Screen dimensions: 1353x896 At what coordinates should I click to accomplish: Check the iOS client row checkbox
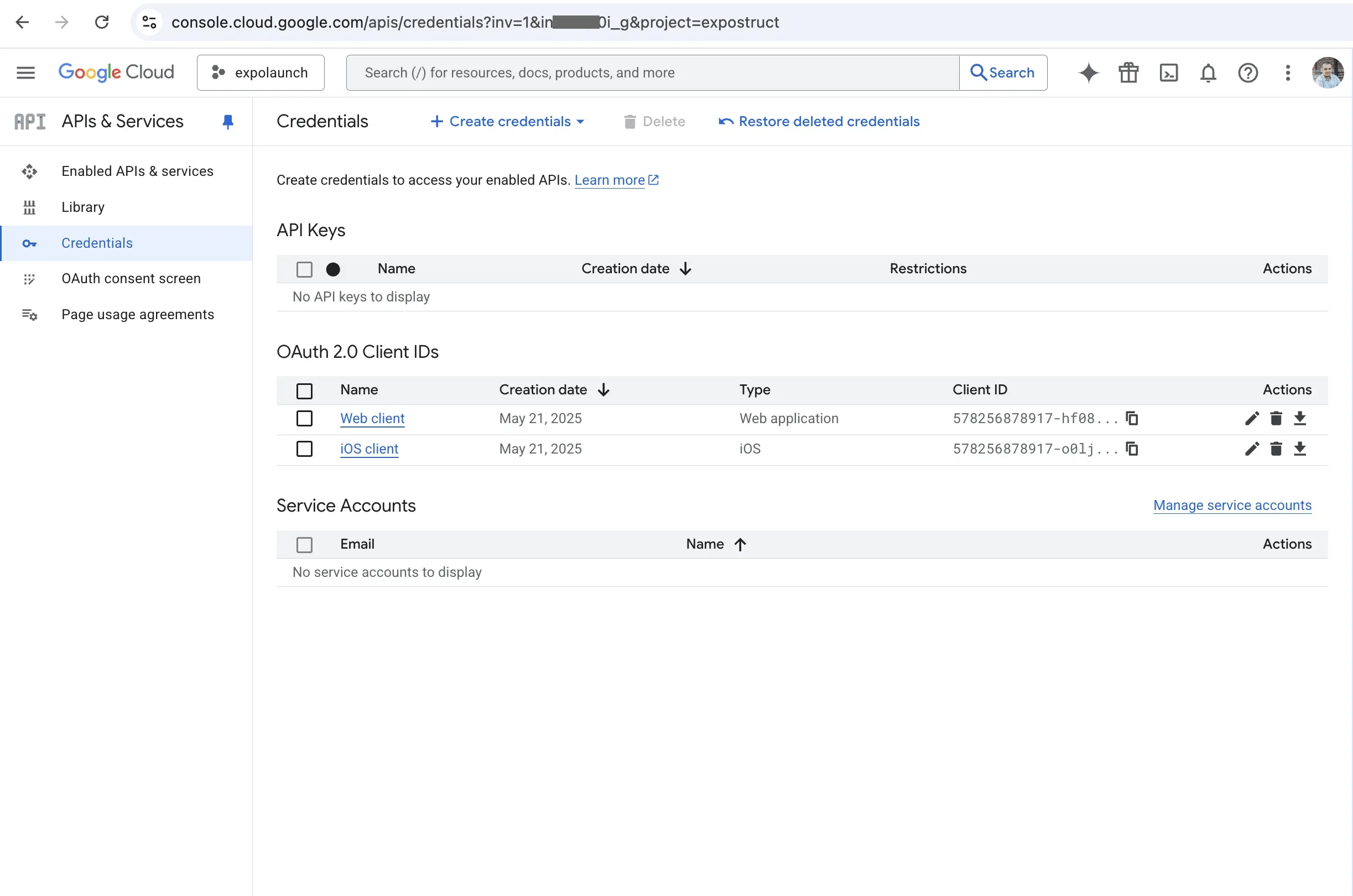(305, 449)
